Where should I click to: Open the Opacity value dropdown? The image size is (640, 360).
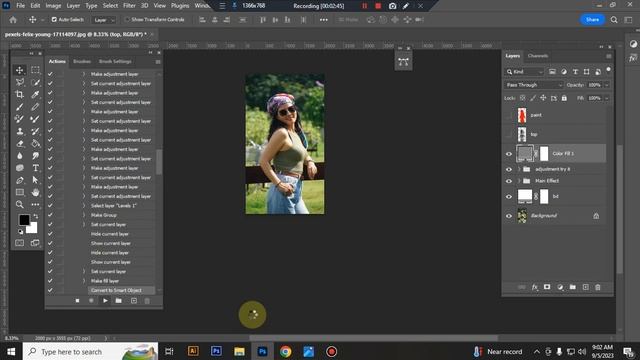coord(607,85)
